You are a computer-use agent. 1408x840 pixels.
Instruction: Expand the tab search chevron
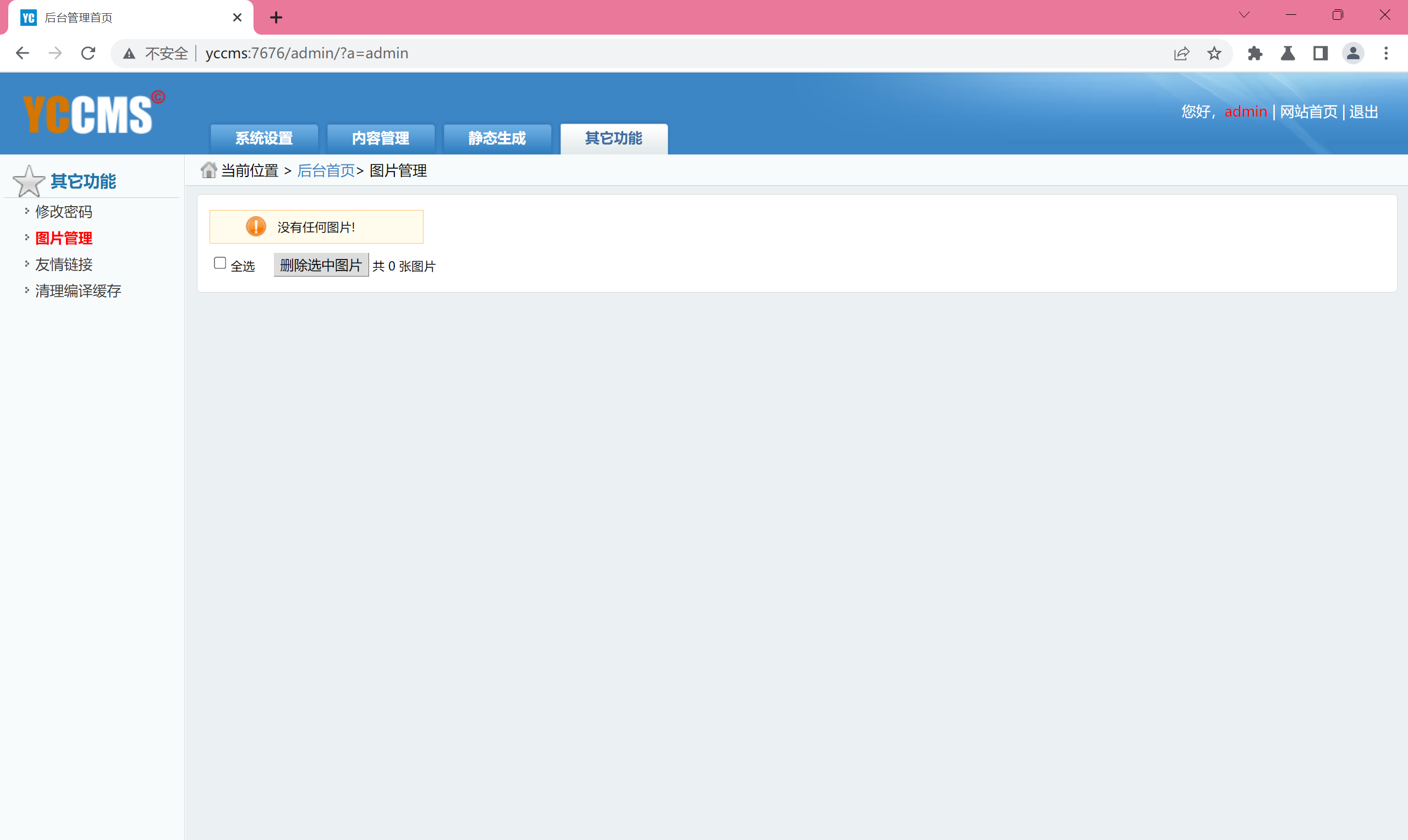point(1244,15)
